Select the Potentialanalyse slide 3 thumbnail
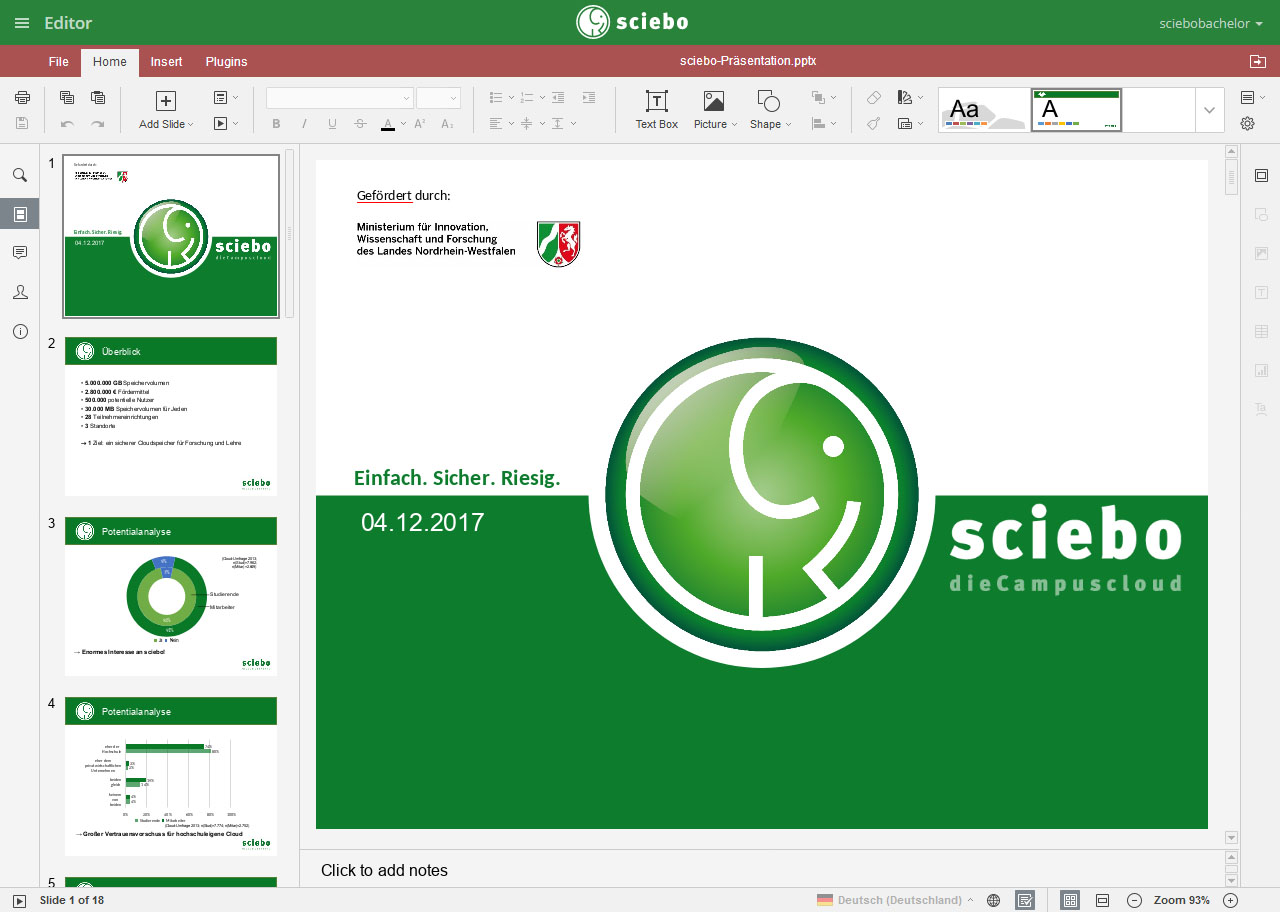 (x=170, y=595)
